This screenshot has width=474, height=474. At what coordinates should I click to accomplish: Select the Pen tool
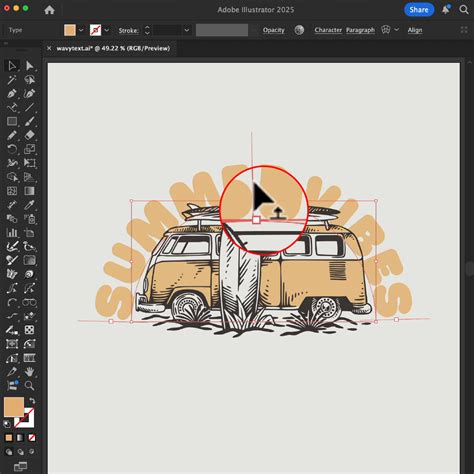(x=12, y=94)
